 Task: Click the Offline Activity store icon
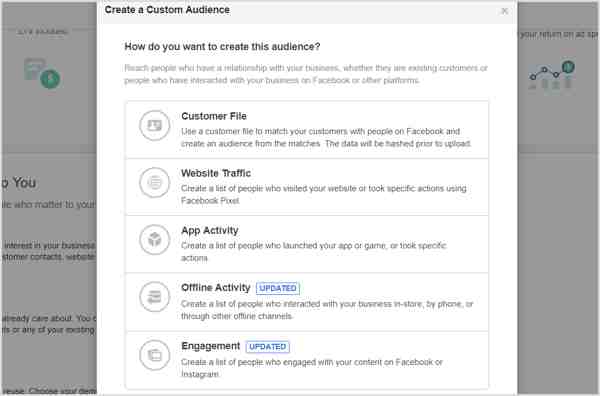(x=155, y=297)
